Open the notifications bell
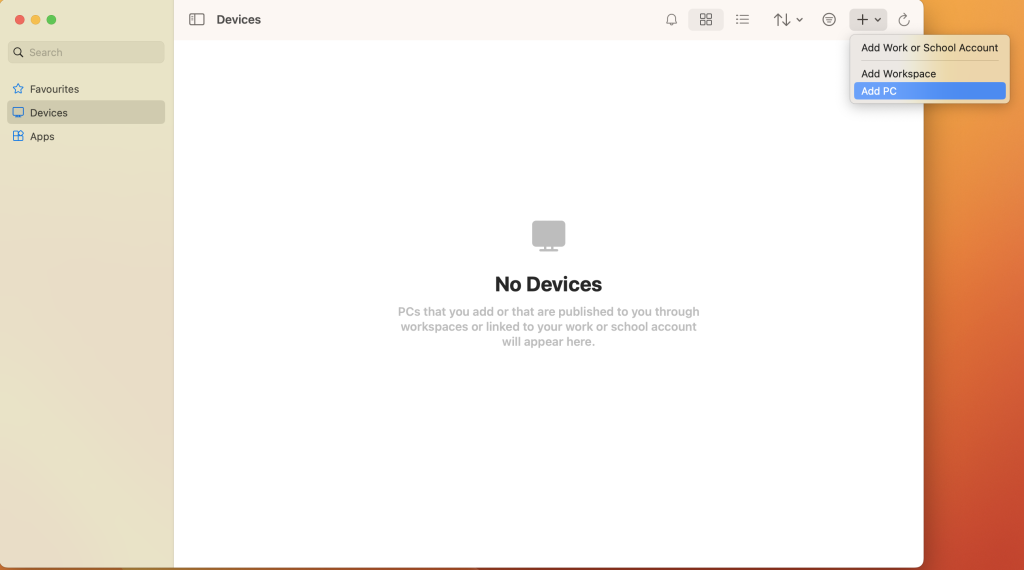Screen dimensions: 1024x570 (671, 20)
